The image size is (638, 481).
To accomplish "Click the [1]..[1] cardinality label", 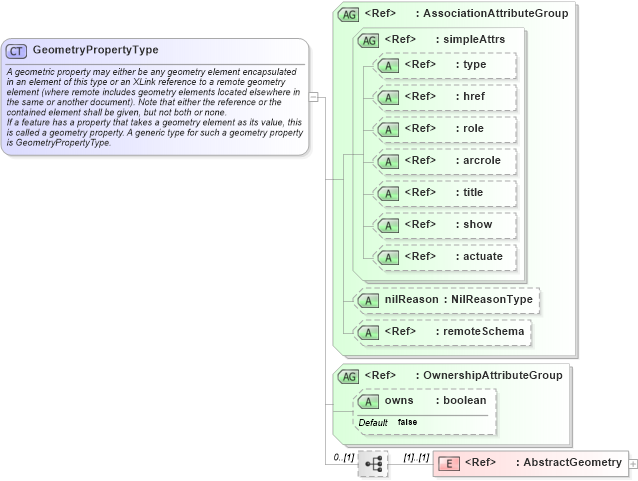I will point(416,457).
